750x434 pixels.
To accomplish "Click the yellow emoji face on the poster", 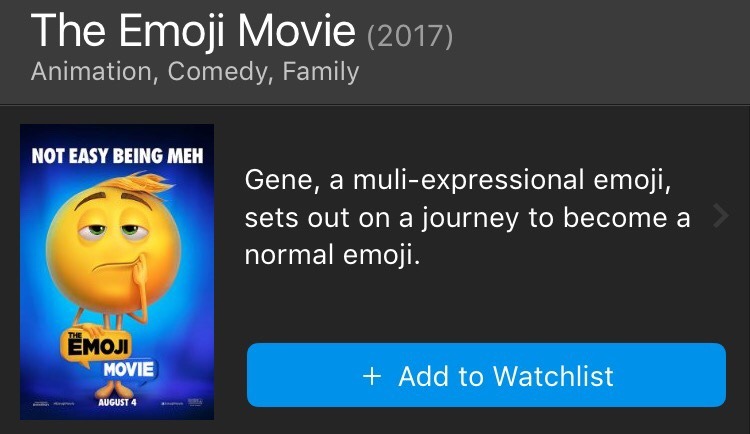I will coord(113,246).
